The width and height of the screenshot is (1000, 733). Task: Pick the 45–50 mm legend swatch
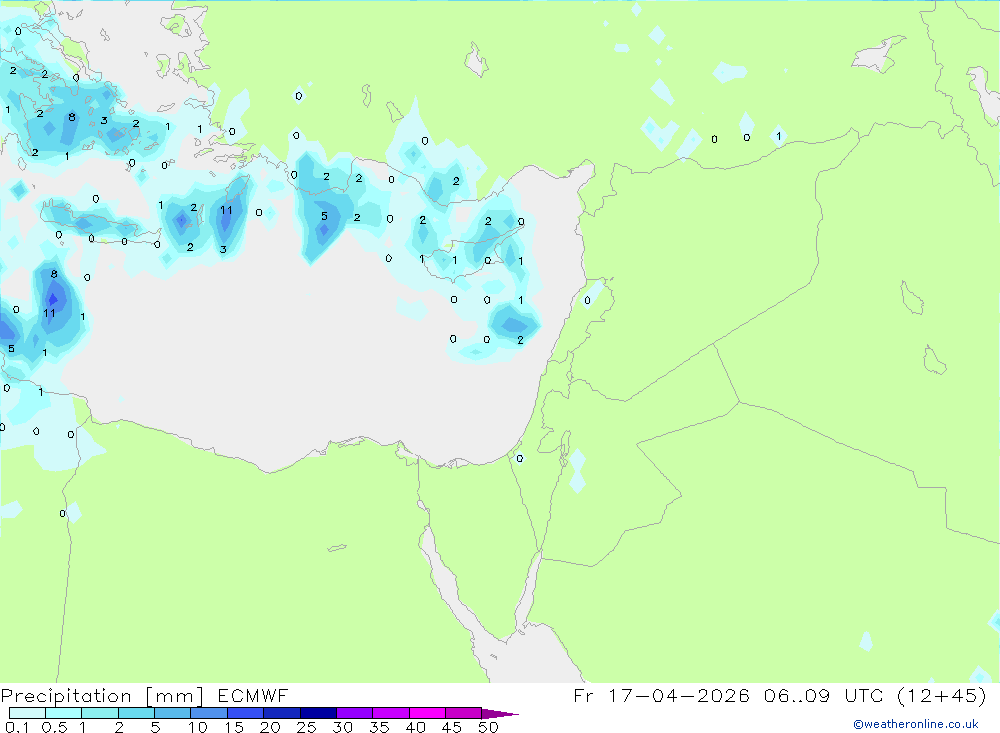tap(464, 713)
